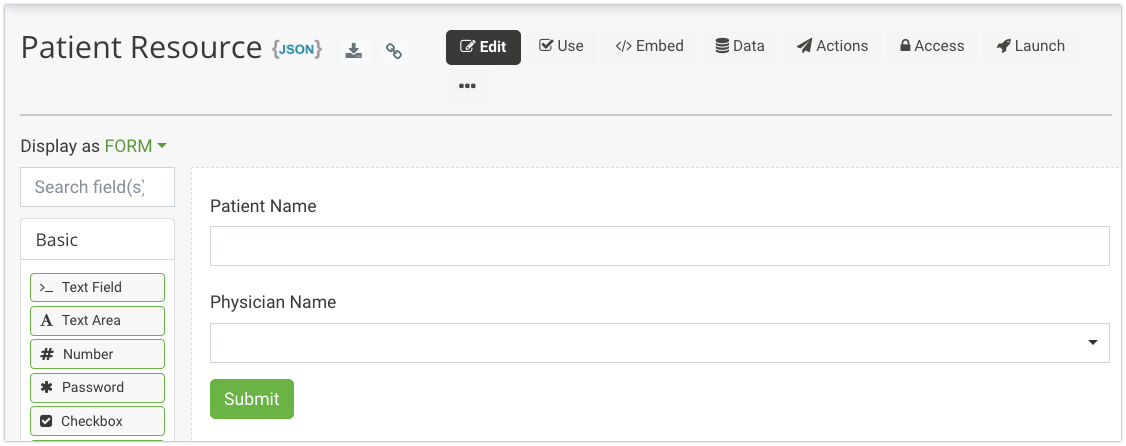This screenshot has height=446, width=1126.
Task: Switch to the Use tab
Action: (x=561, y=46)
